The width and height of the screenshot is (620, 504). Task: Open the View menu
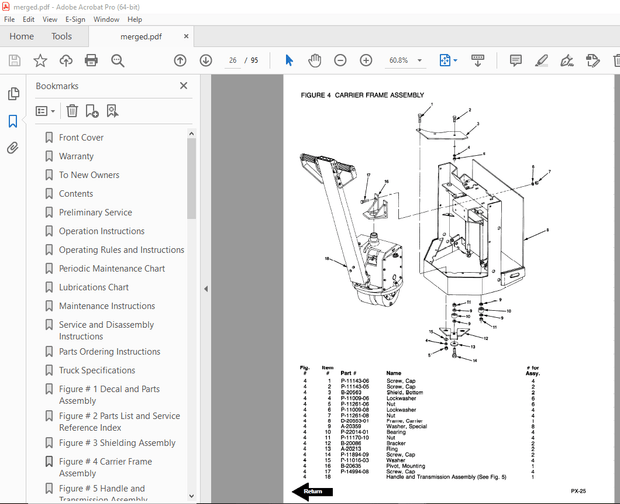[x=50, y=19]
